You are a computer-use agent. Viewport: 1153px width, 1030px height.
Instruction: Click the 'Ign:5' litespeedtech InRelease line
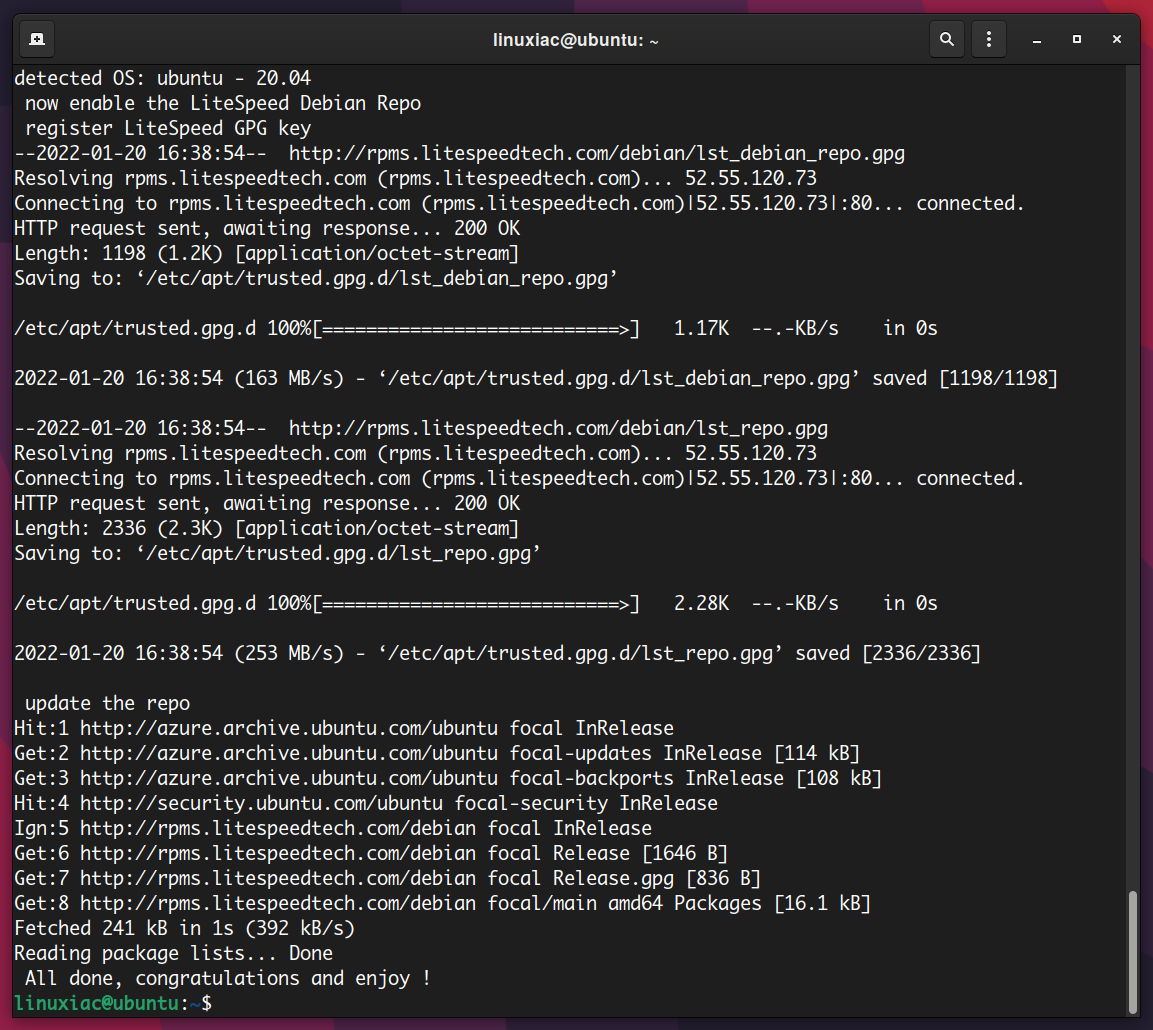click(332, 828)
